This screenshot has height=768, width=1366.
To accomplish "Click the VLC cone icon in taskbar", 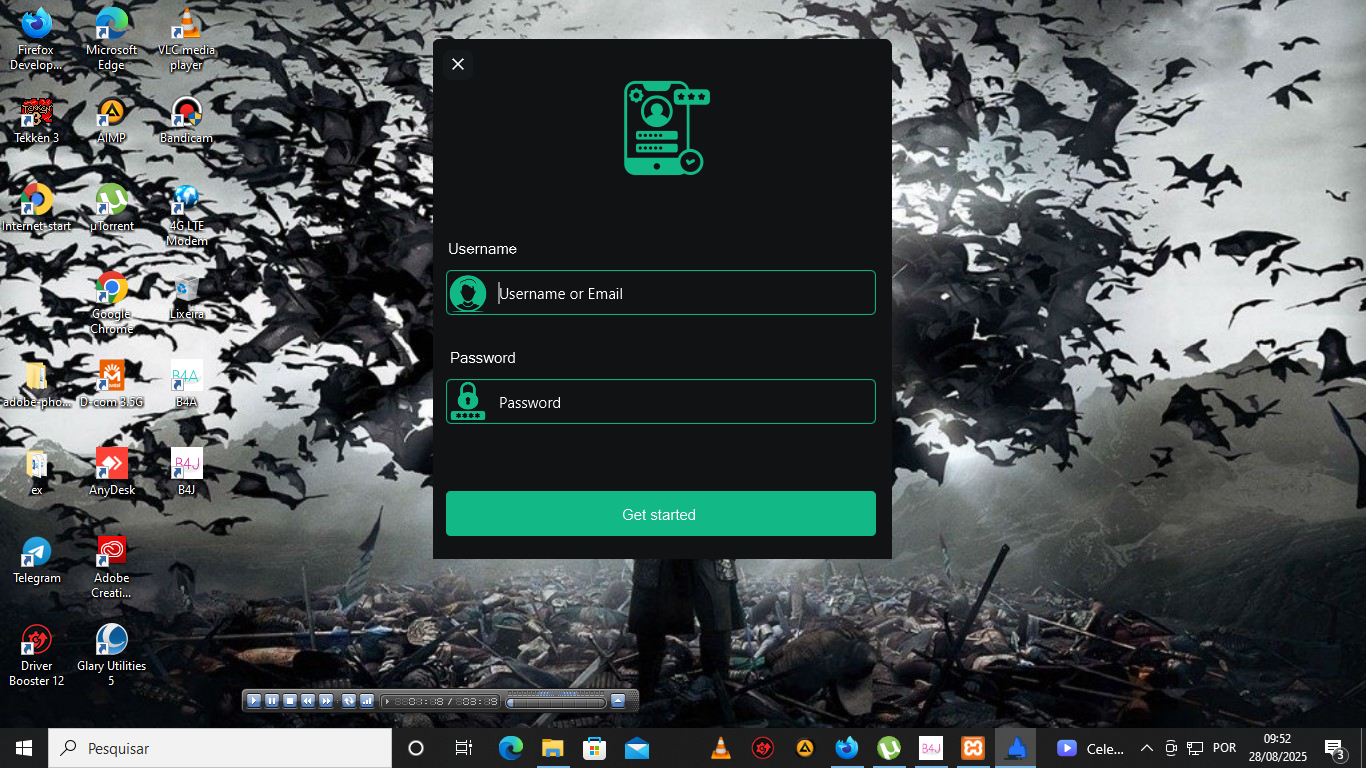I will (720, 748).
